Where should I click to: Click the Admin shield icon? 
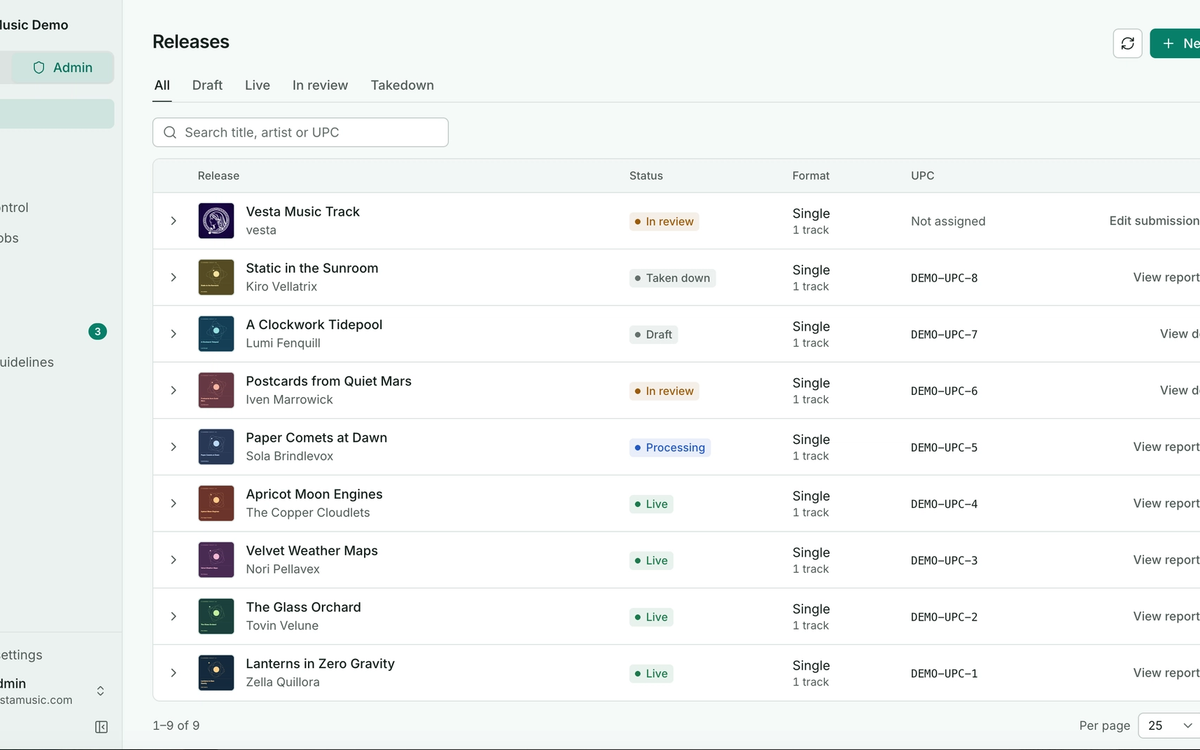pos(39,68)
